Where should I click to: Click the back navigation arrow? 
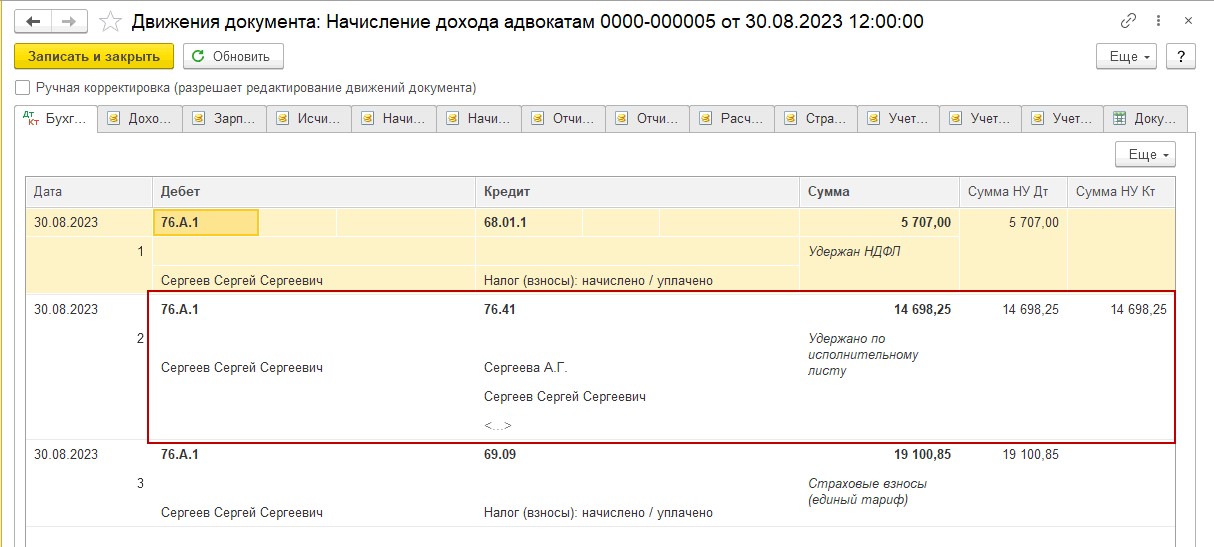point(33,21)
